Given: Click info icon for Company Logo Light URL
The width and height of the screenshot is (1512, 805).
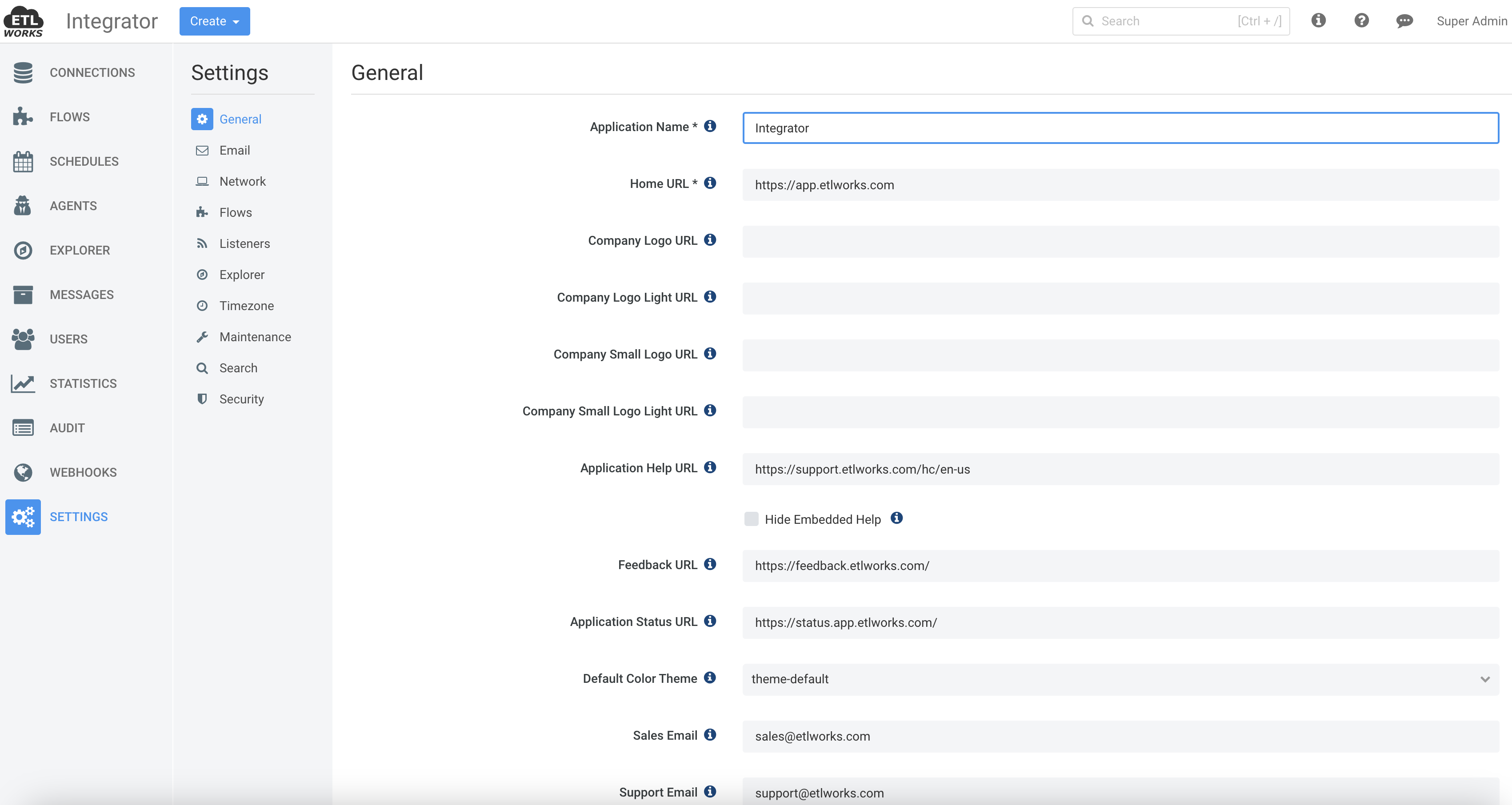Looking at the screenshot, I should (x=710, y=297).
